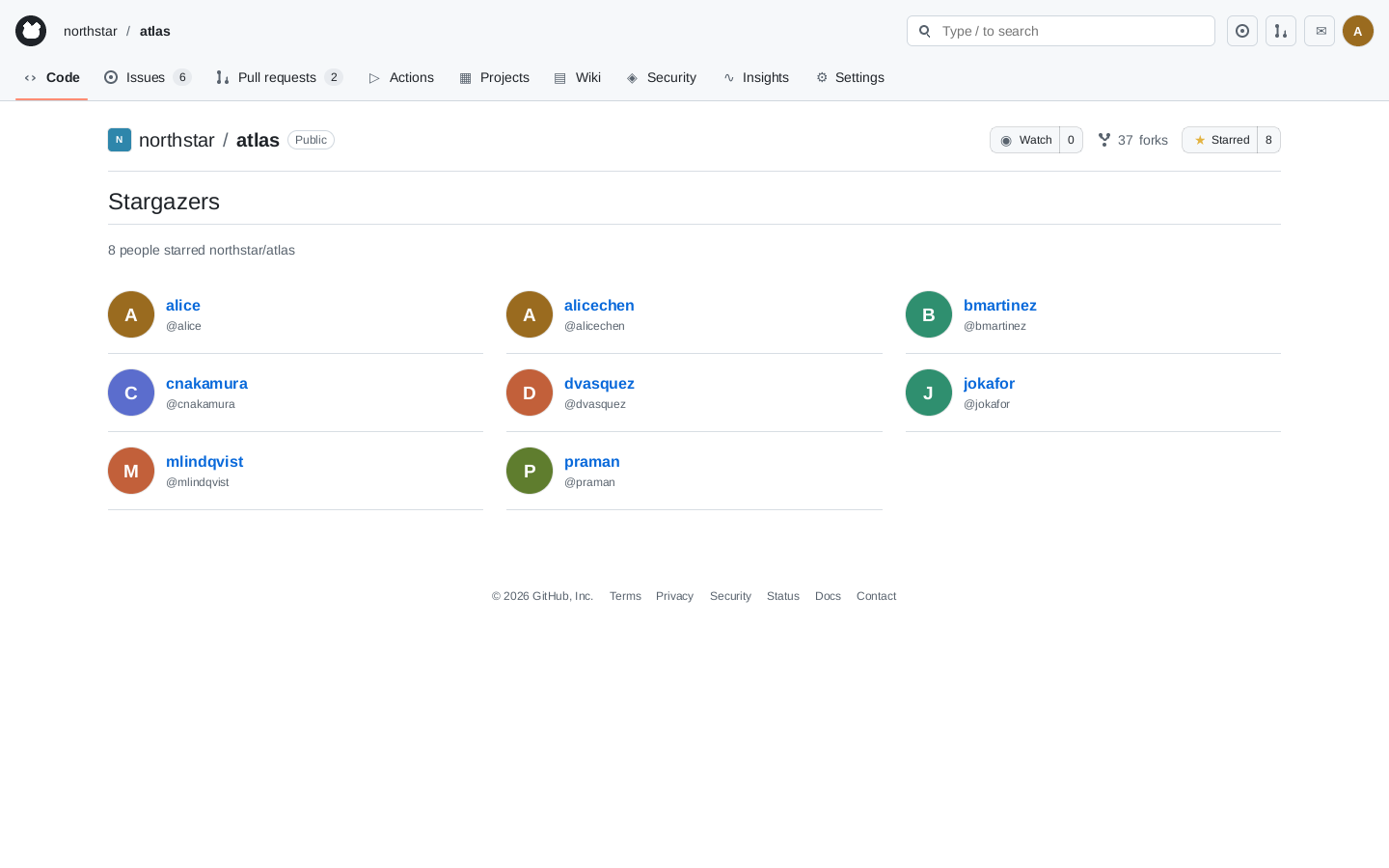Open repository Settings tab

click(849, 77)
